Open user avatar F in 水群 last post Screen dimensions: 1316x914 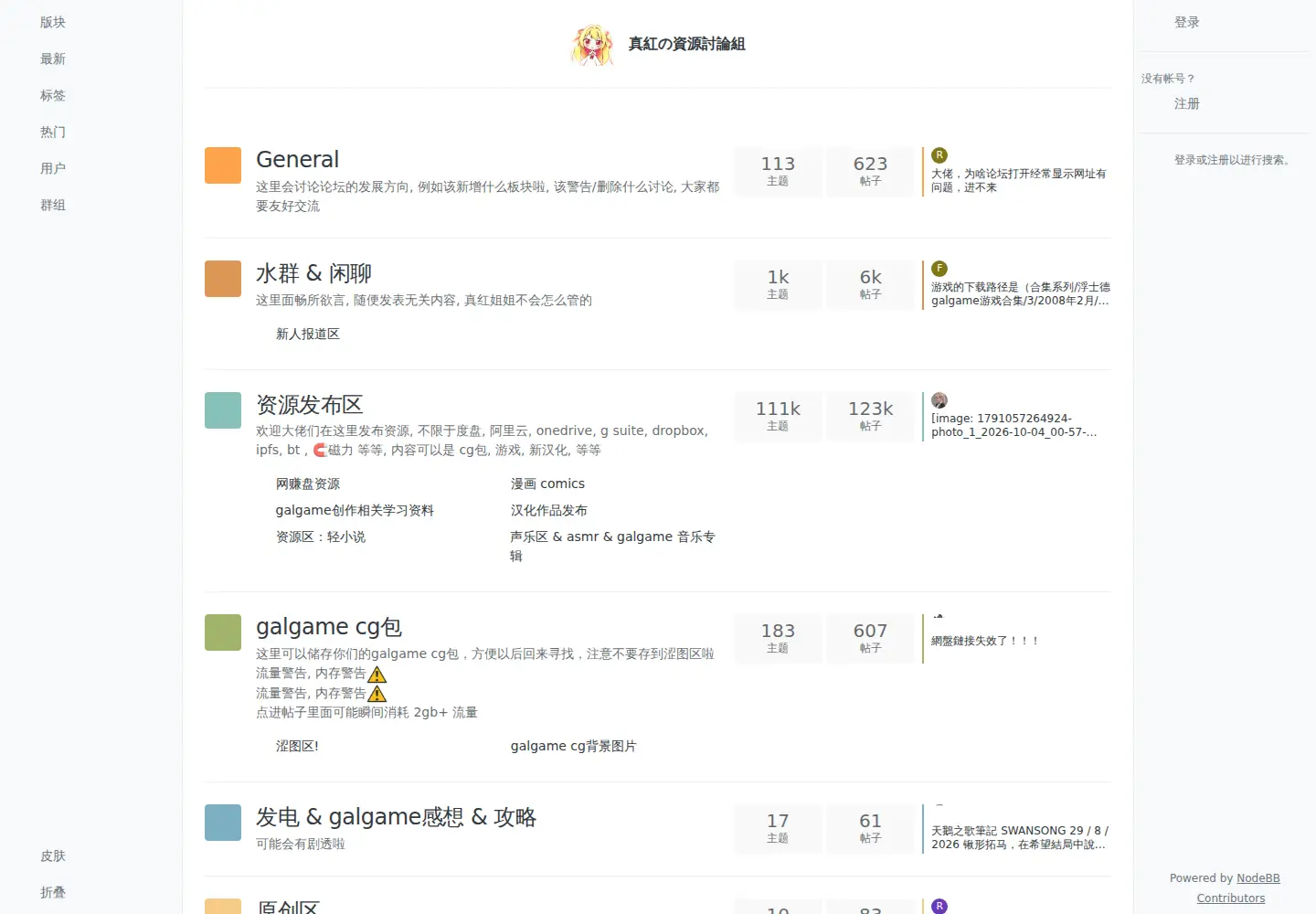tap(939, 269)
